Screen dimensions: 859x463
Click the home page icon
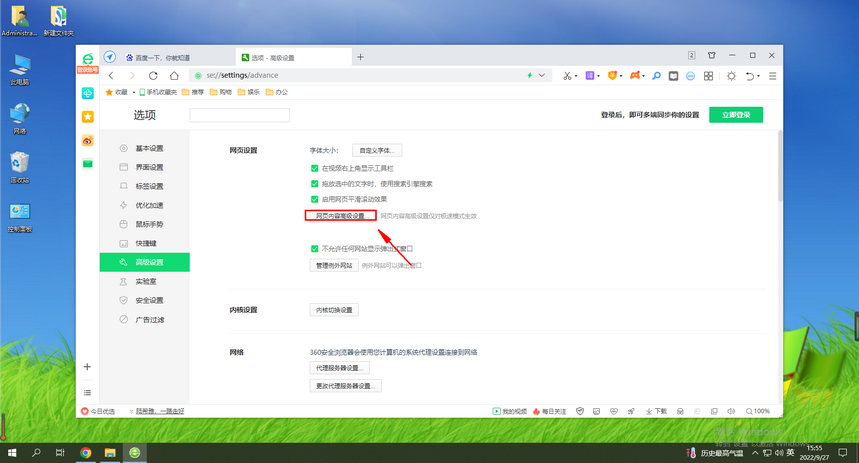pyautogui.click(x=174, y=76)
